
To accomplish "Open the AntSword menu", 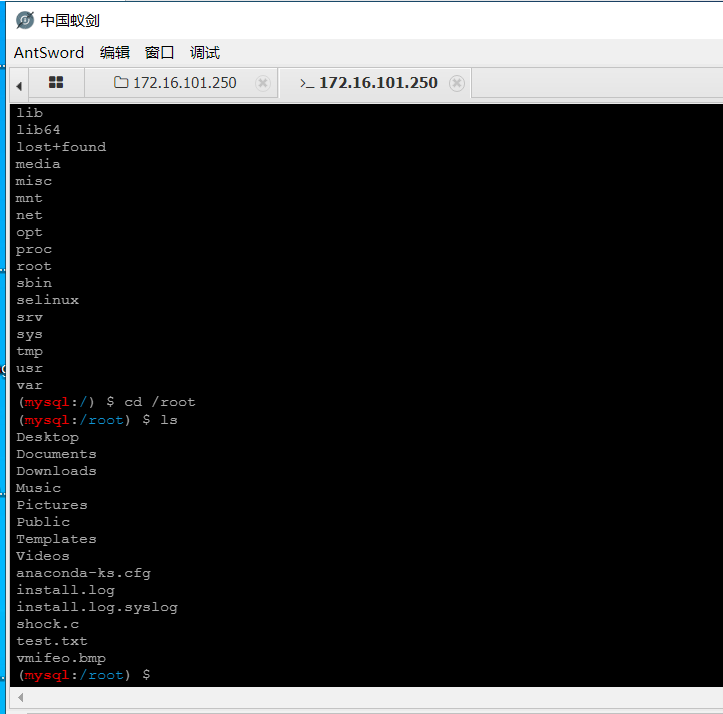I will (49, 53).
